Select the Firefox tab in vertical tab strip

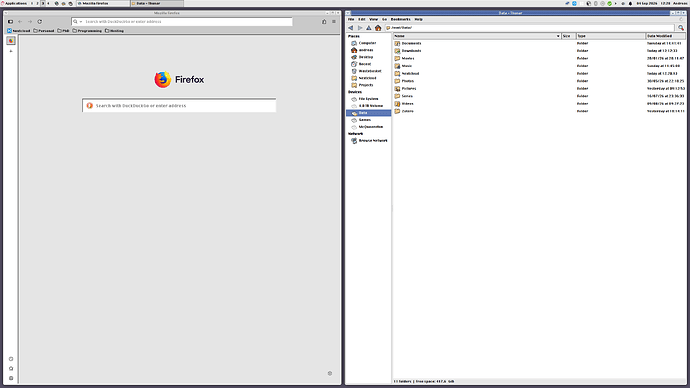11,40
